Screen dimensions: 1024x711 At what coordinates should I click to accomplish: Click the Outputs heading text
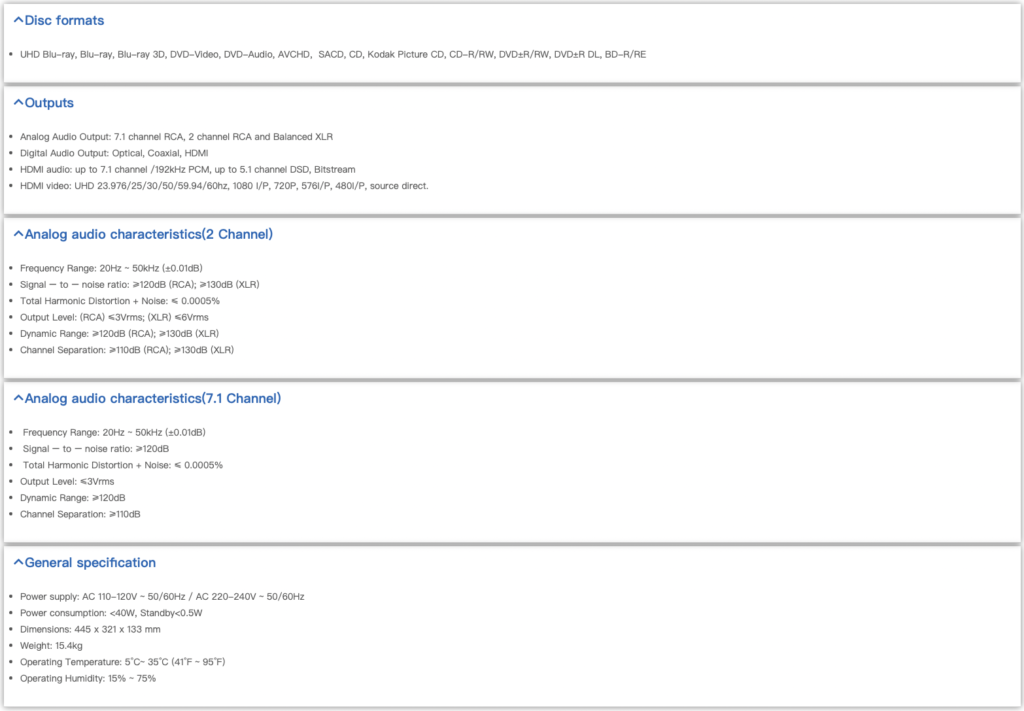tap(49, 102)
